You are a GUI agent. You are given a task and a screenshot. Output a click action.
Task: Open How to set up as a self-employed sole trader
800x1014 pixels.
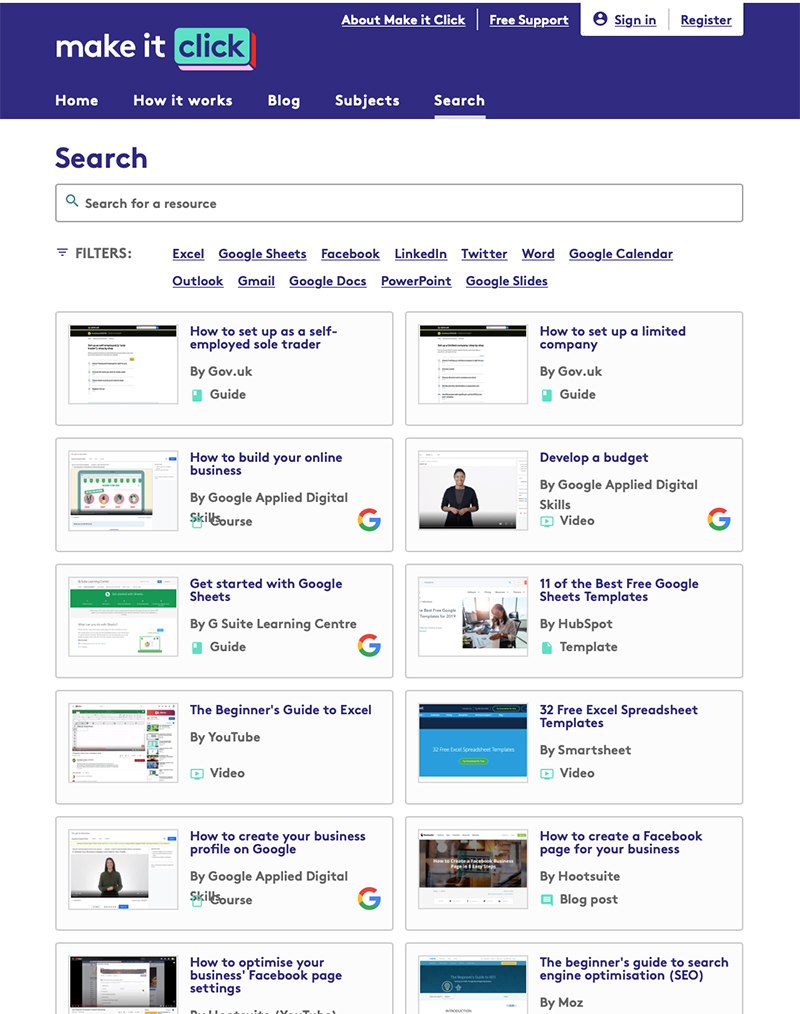(x=264, y=338)
